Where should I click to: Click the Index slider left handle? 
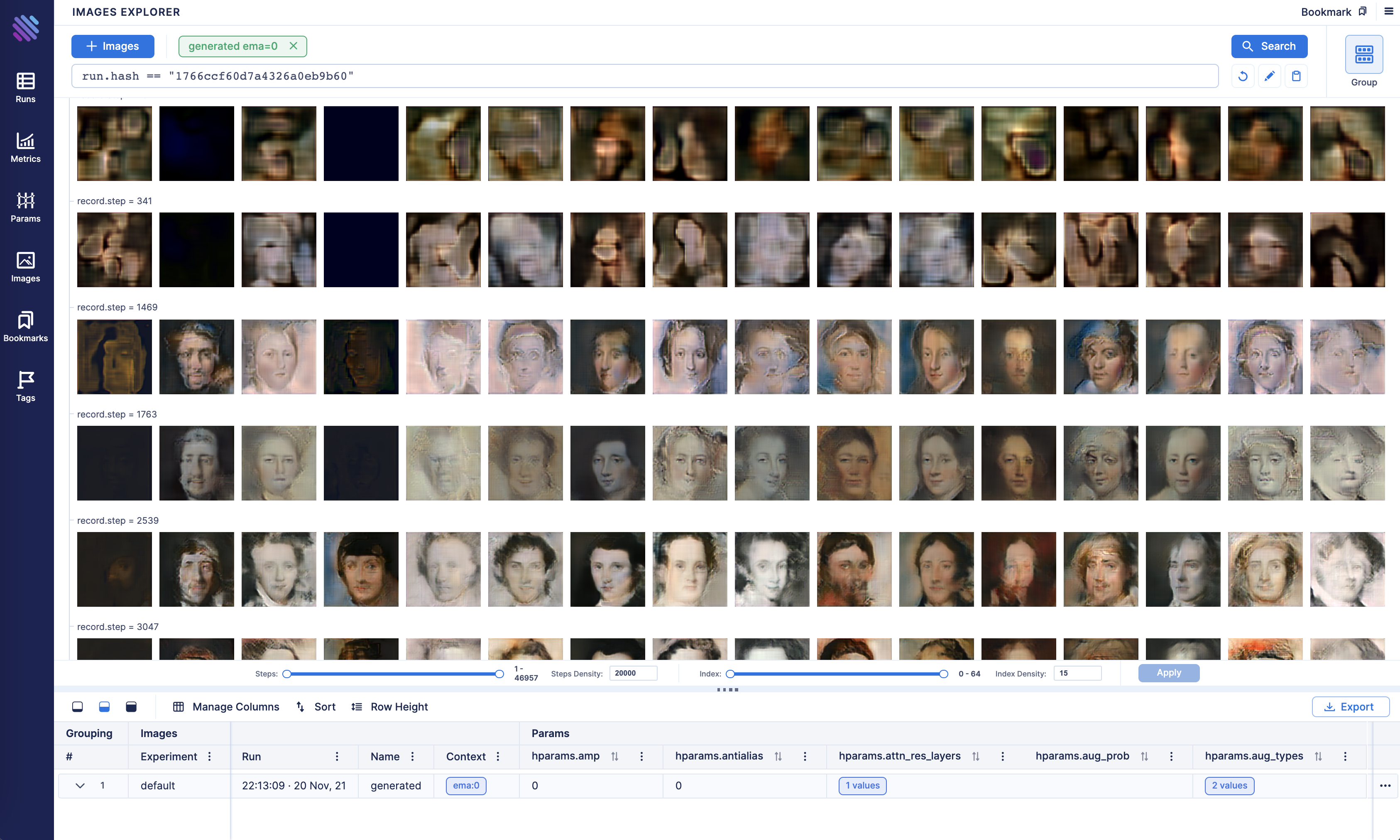click(730, 674)
